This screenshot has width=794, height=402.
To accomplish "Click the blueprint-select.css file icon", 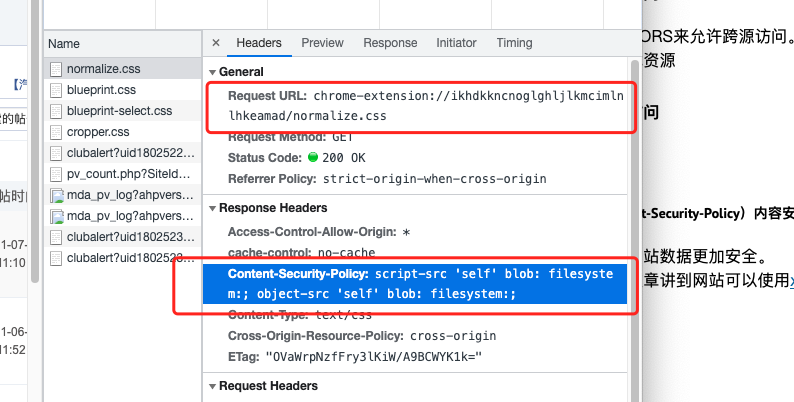I will (x=57, y=111).
